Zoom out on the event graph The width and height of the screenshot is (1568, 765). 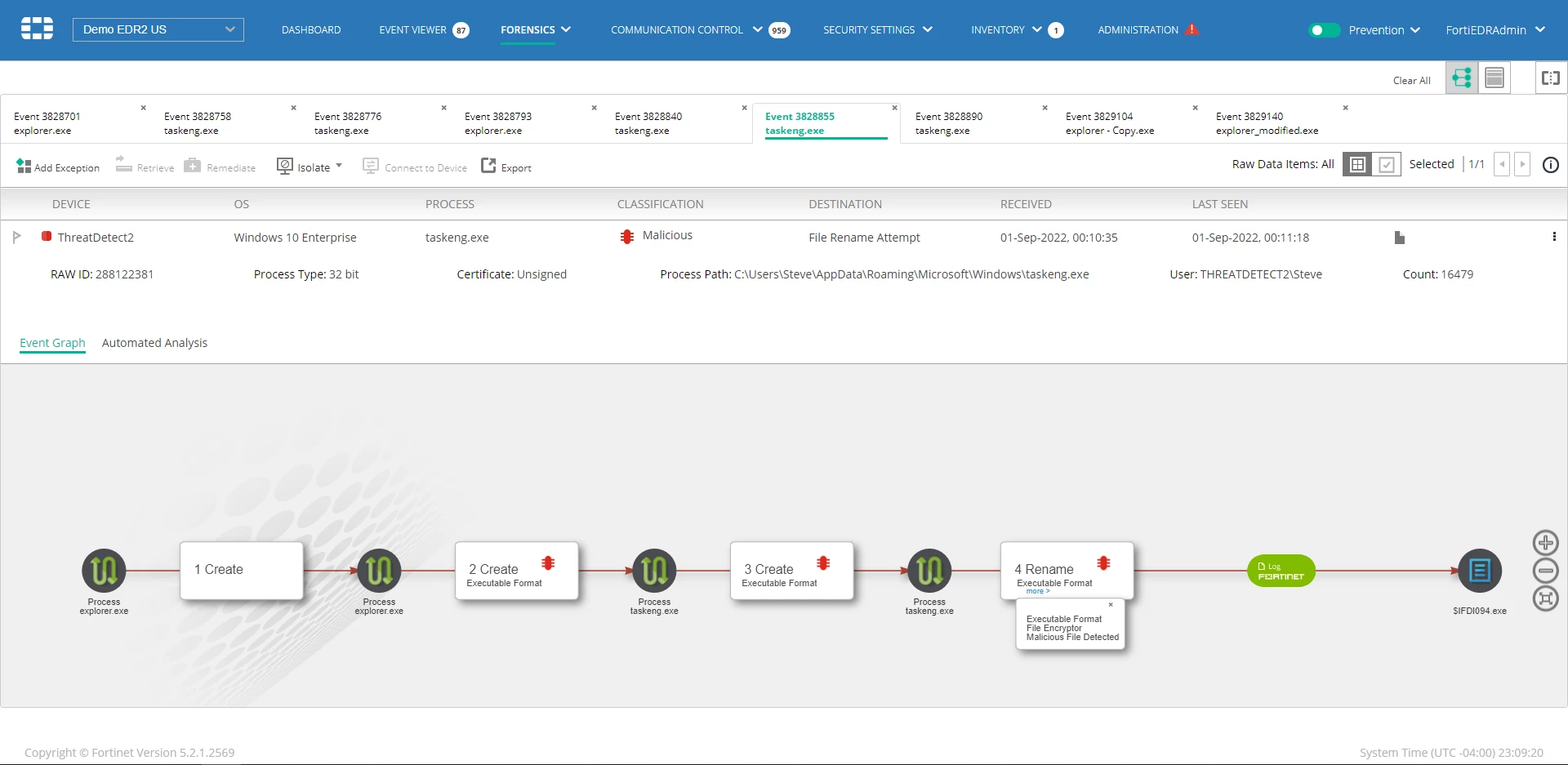tap(1545, 570)
